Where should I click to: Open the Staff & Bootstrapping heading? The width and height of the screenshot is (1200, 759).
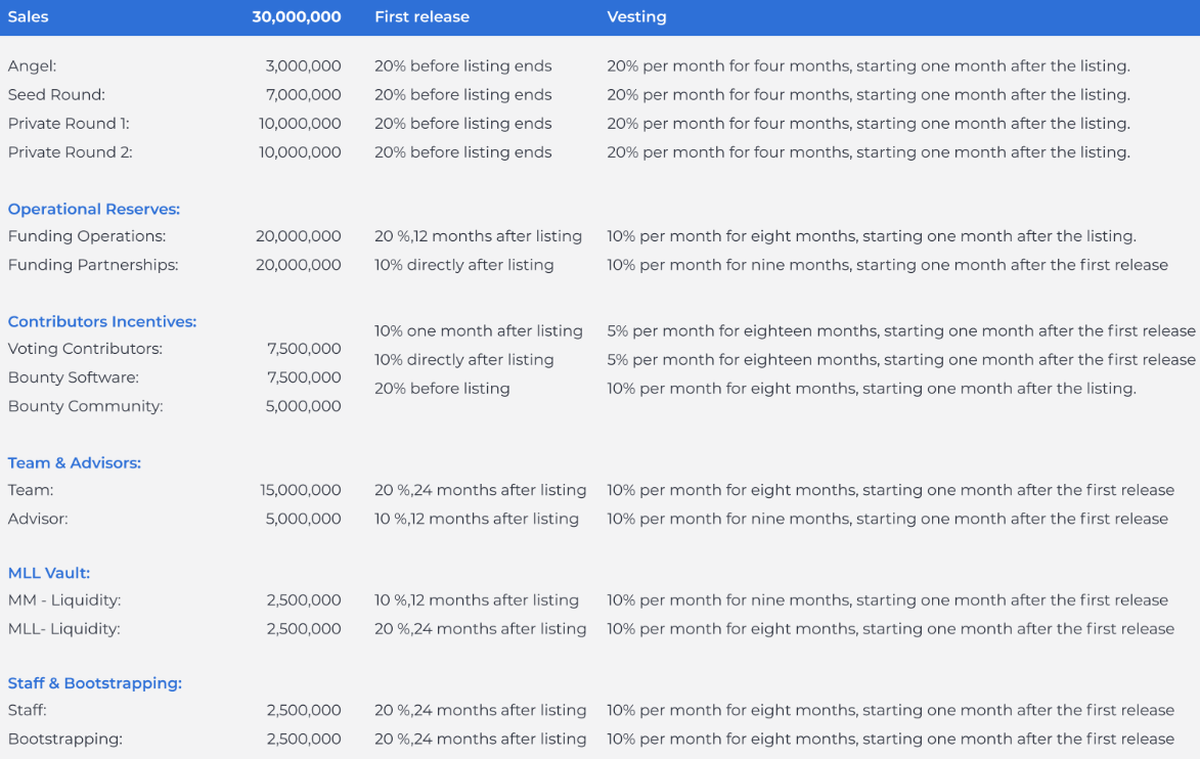click(x=95, y=683)
